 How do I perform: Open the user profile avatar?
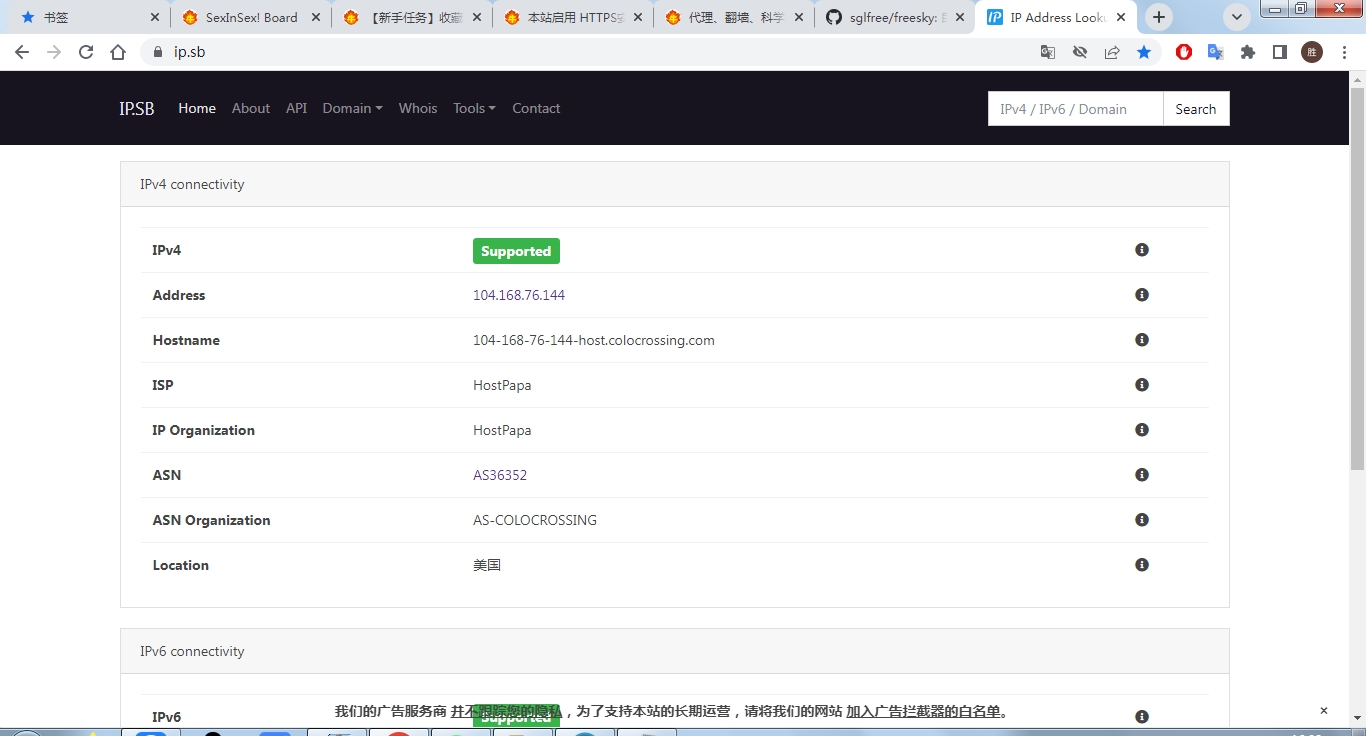(1312, 52)
